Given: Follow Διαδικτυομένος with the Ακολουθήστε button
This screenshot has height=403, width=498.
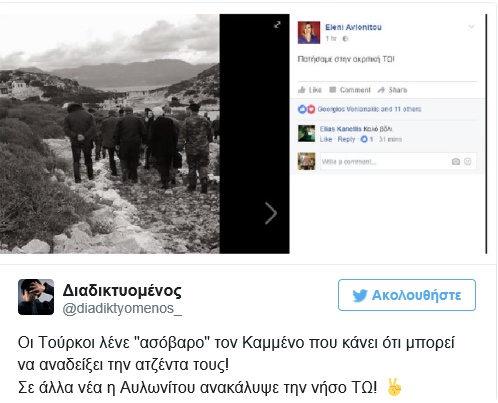Looking at the screenshot, I should click(407, 295).
